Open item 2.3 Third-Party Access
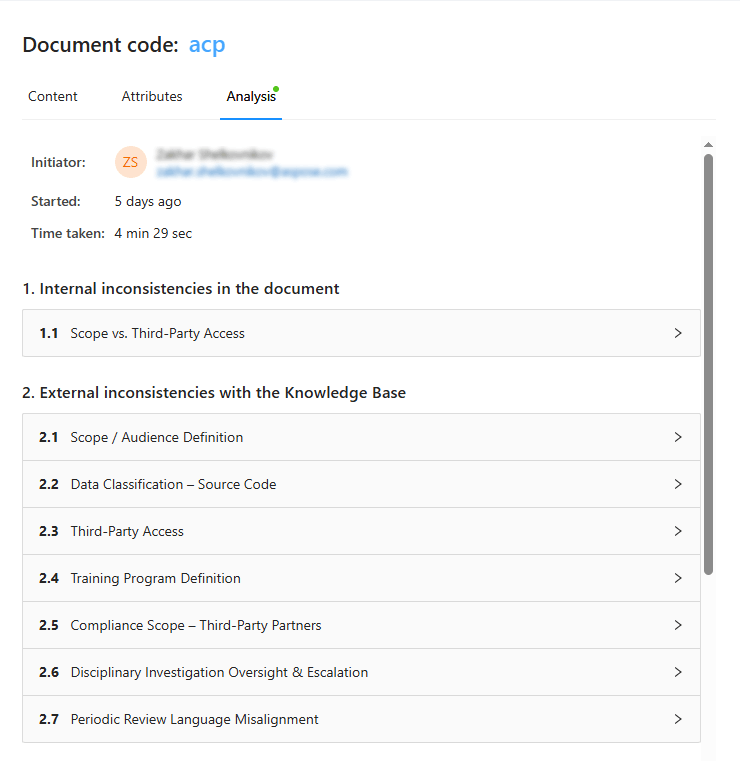This screenshot has width=740, height=761. 127,531
